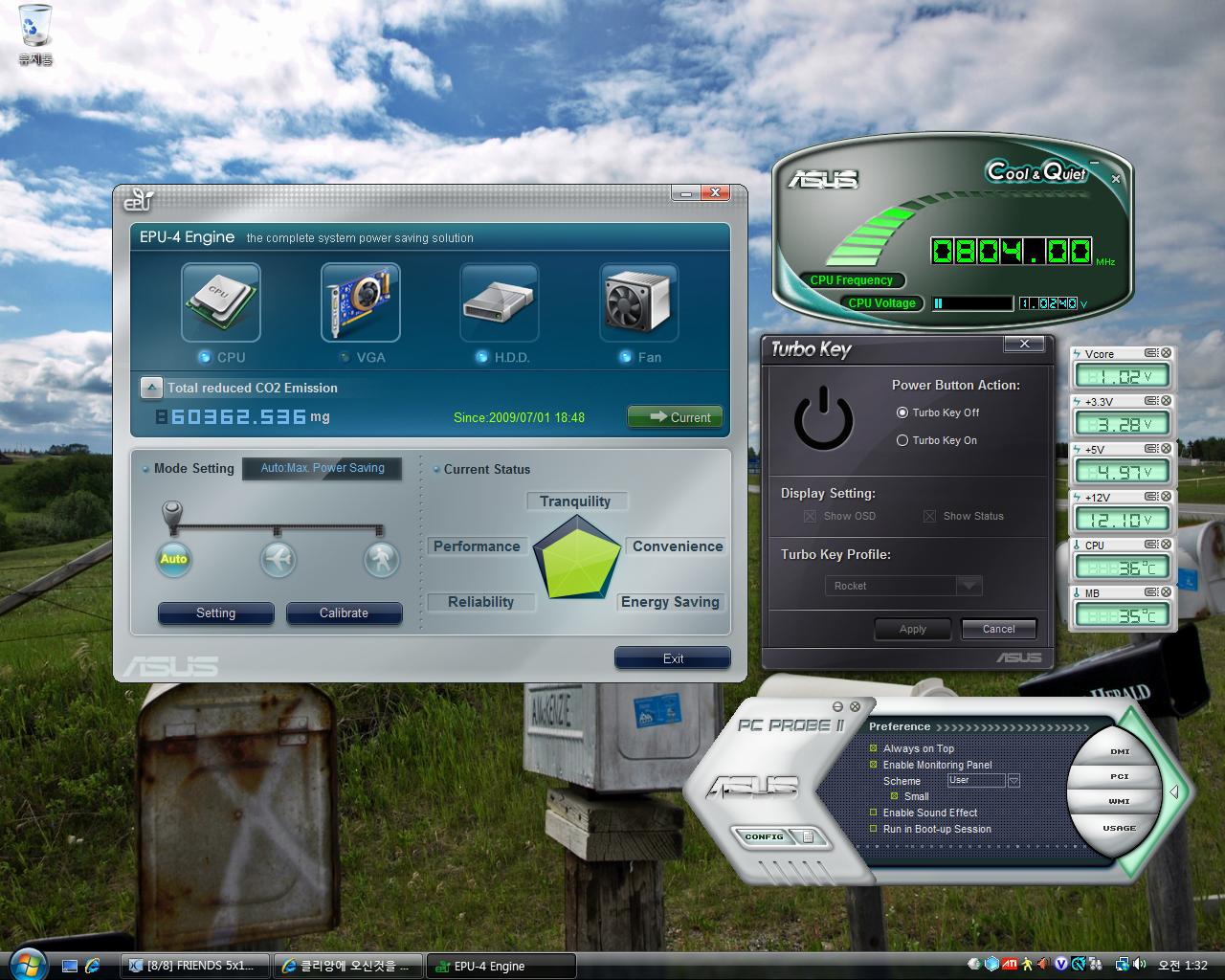Click the CPU Voltage button in Cool & Quiet

(x=881, y=303)
